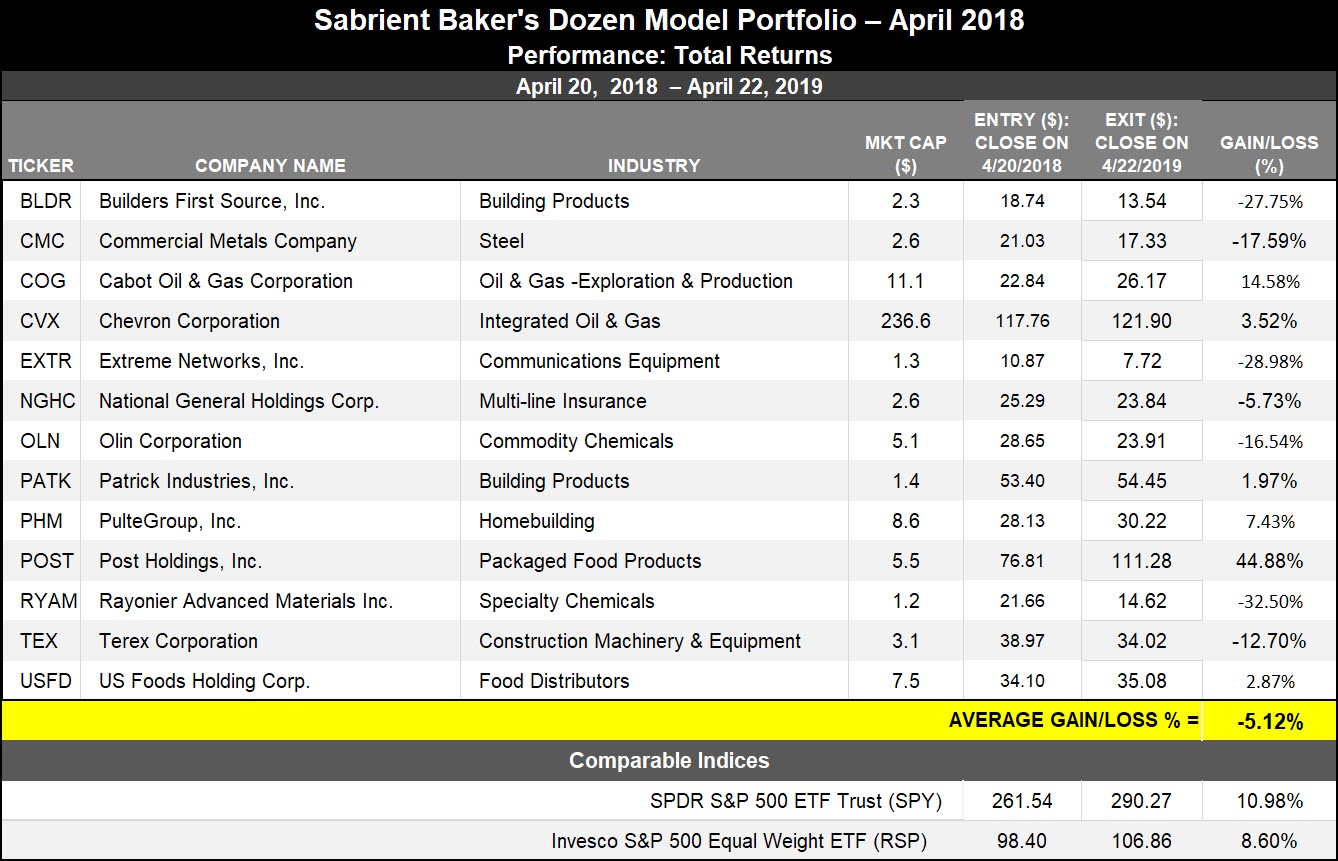Click Packaged Food Products industry cell
This screenshot has width=1338, height=861.
pyautogui.click(x=590, y=561)
